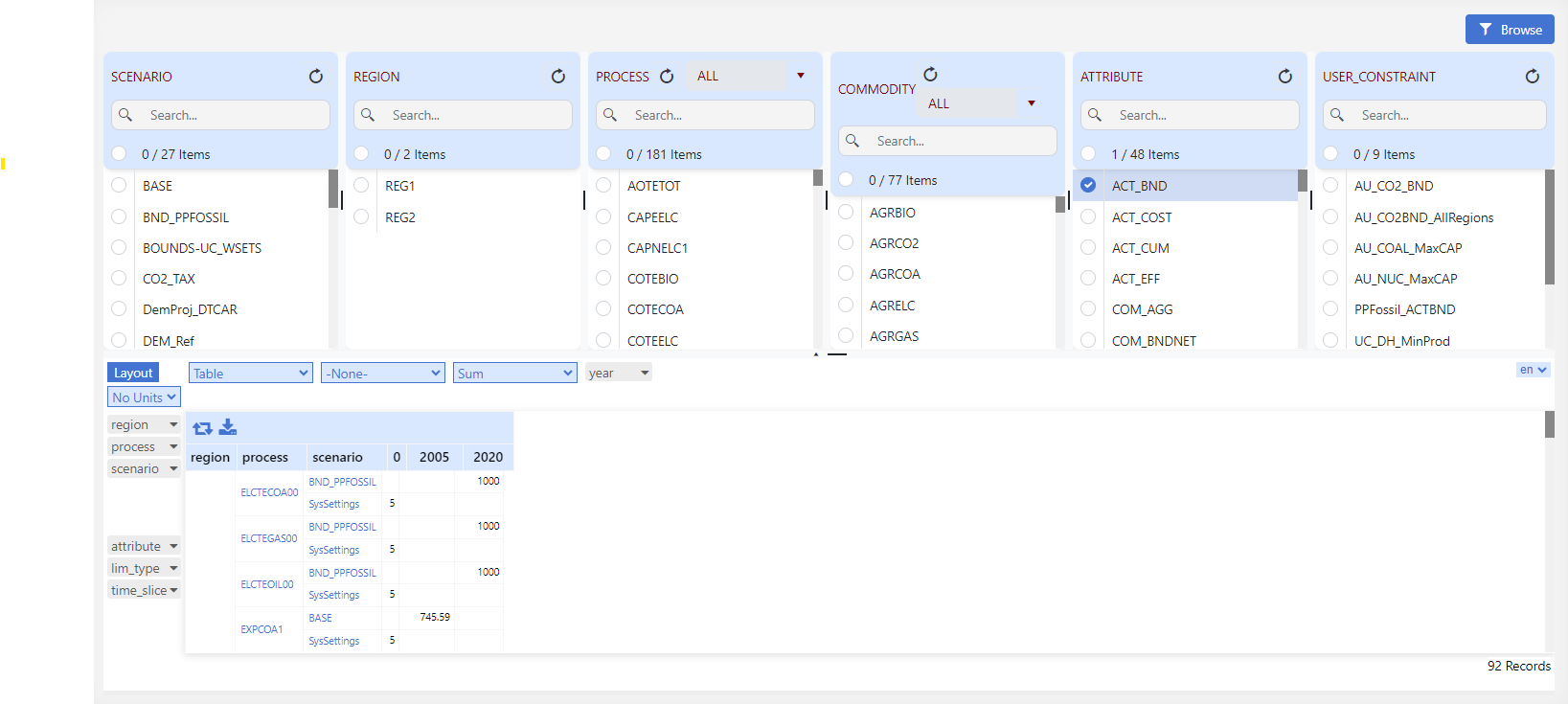The width and height of the screenshot is (1568, 704).
Task: Open the -None- dropdown
Action: tap(382, 374)
